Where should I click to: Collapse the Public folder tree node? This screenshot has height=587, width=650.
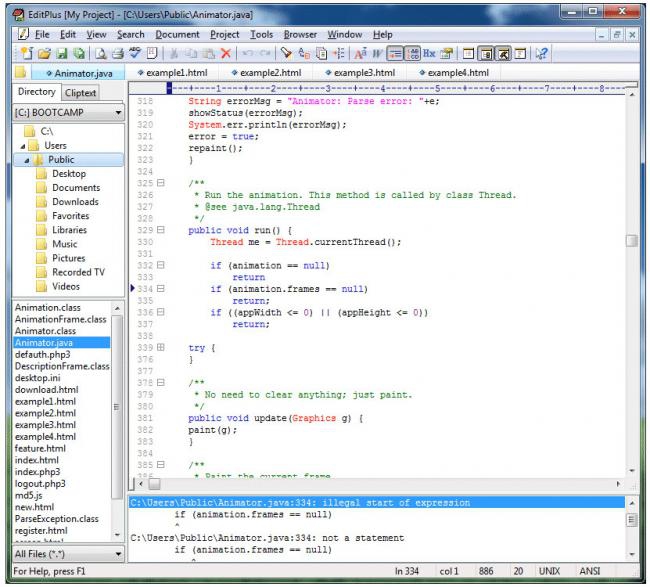coord(27,160)
